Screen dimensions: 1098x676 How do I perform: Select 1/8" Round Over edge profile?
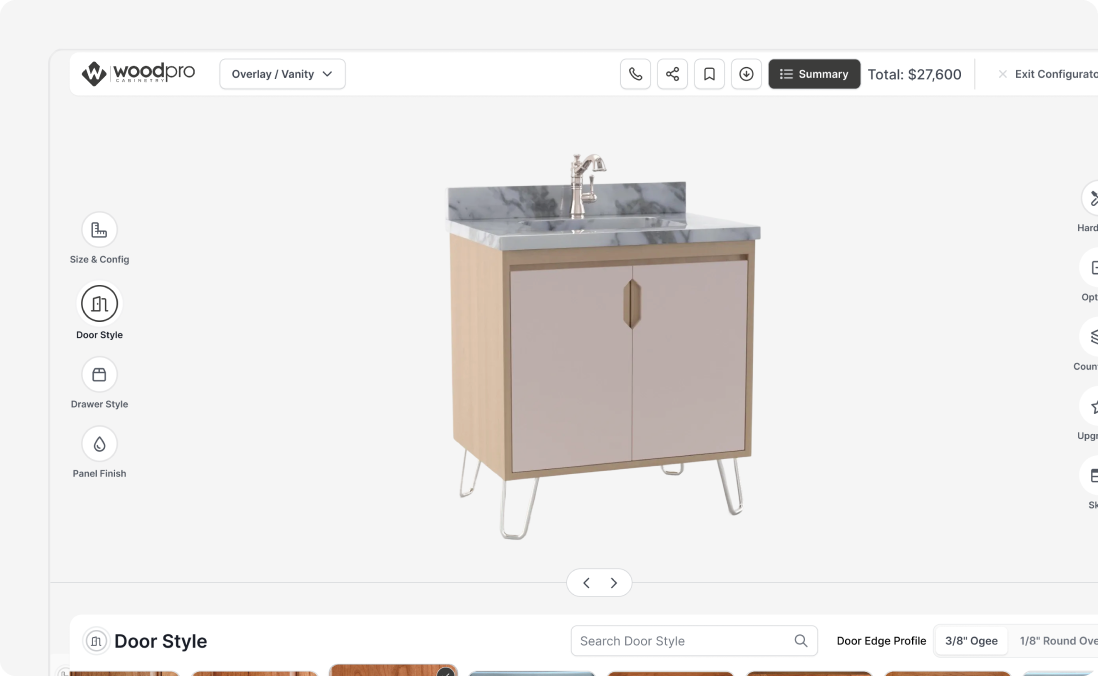point(1058,641)
